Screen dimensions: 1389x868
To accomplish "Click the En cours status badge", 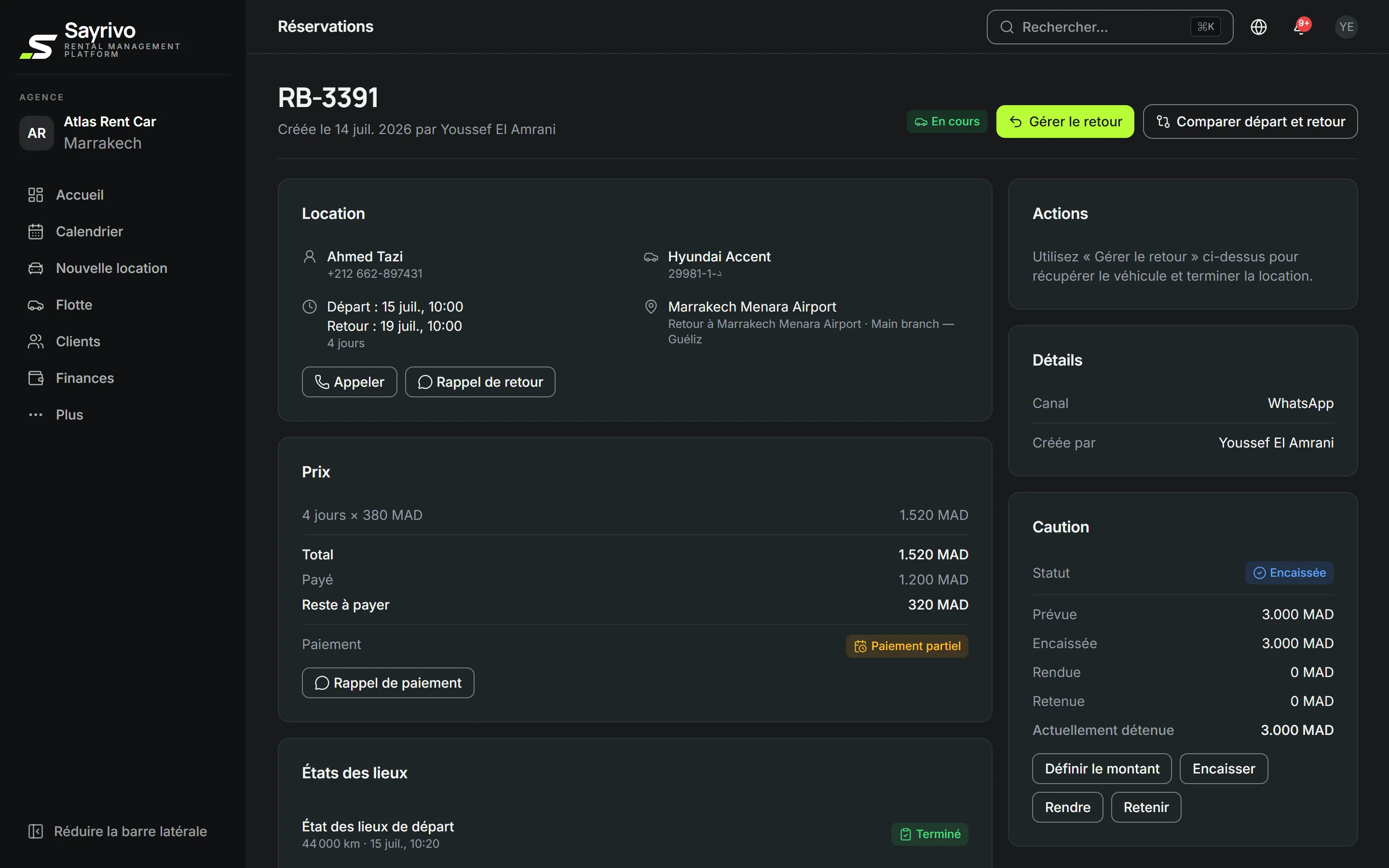I will pos(947,122).
